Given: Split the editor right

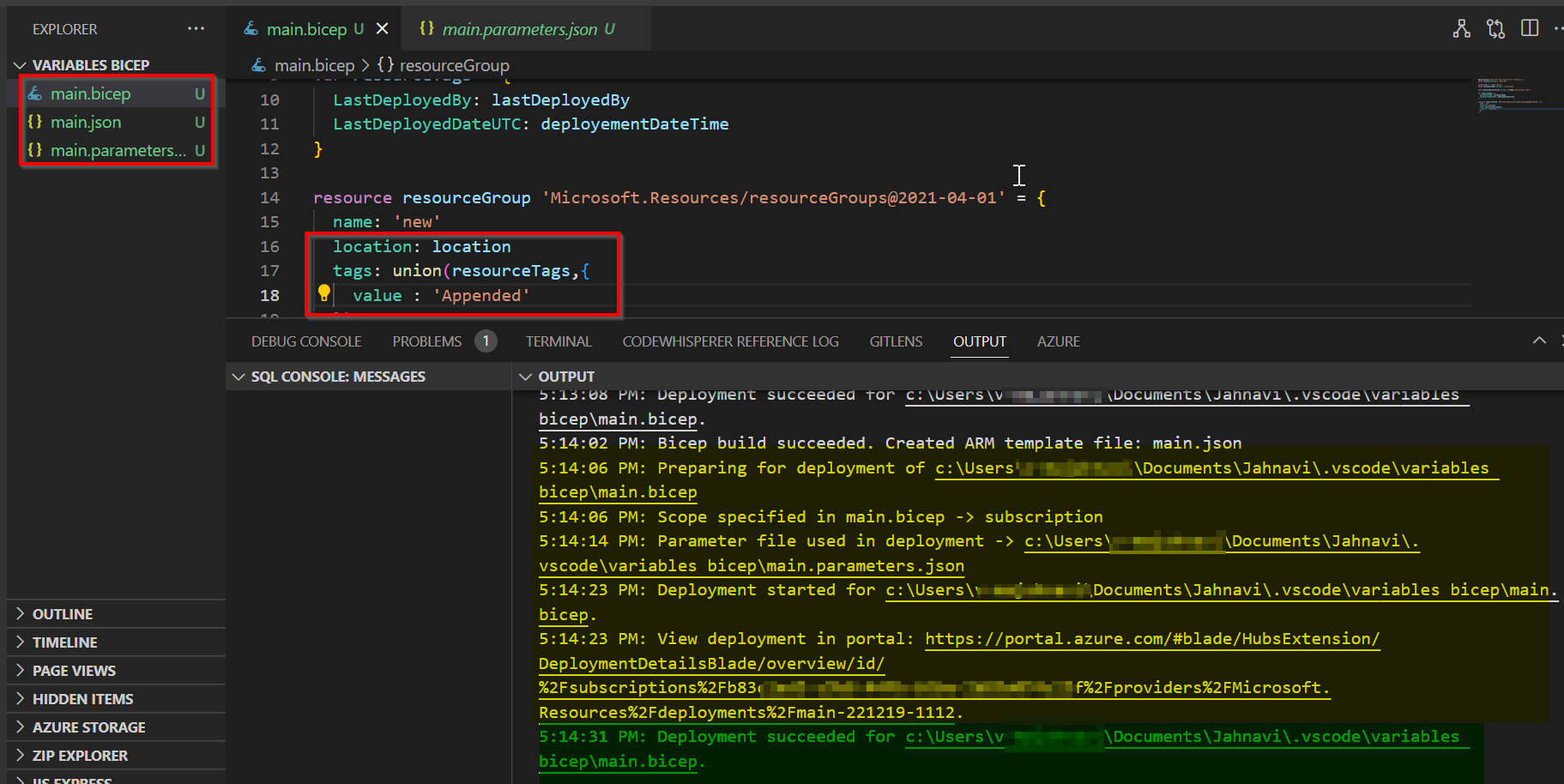Looking at the screenshot, I should click(1530, 28).
